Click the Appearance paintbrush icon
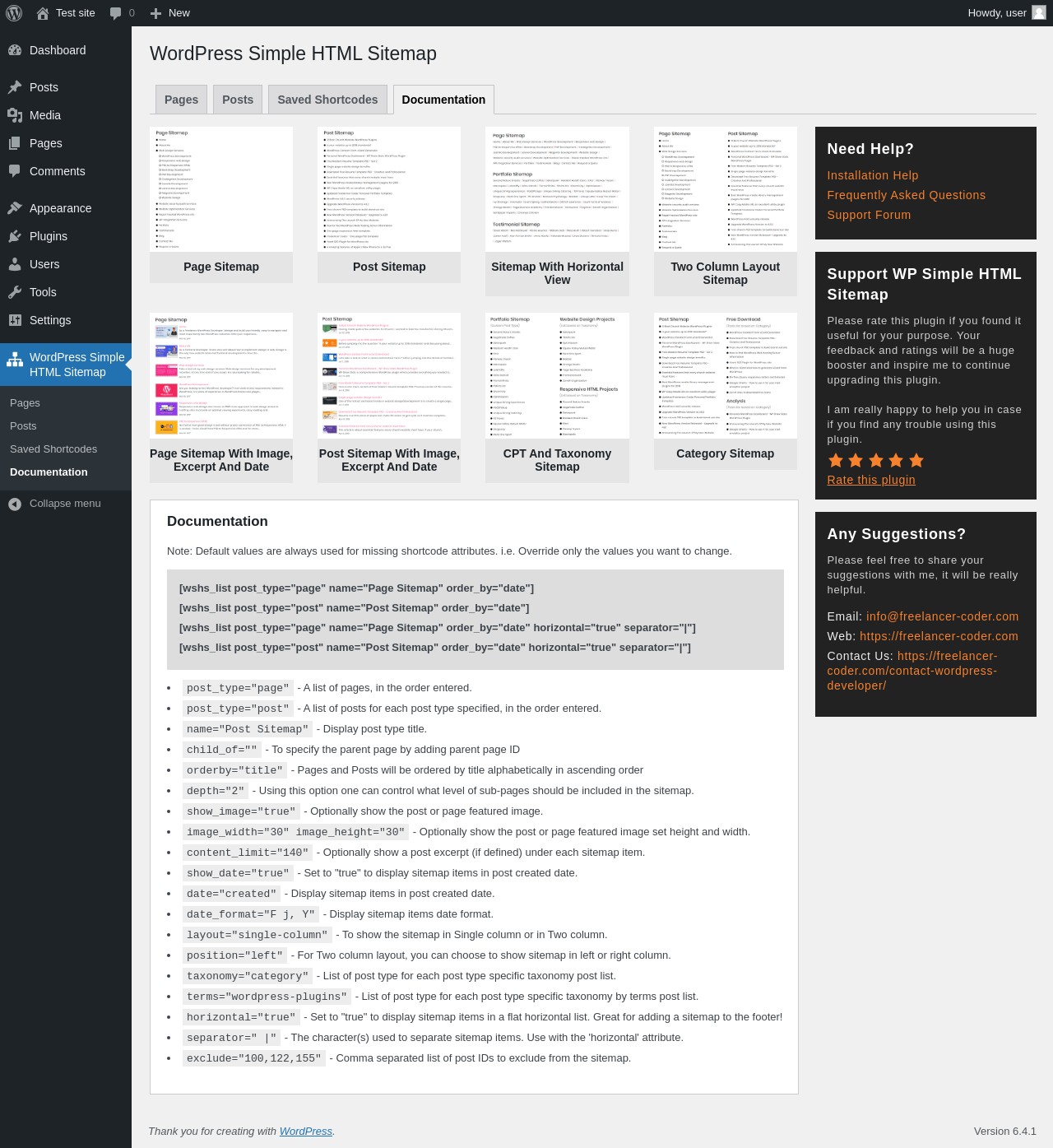Screen dimensions: 1053x1148 pos(15,208)
